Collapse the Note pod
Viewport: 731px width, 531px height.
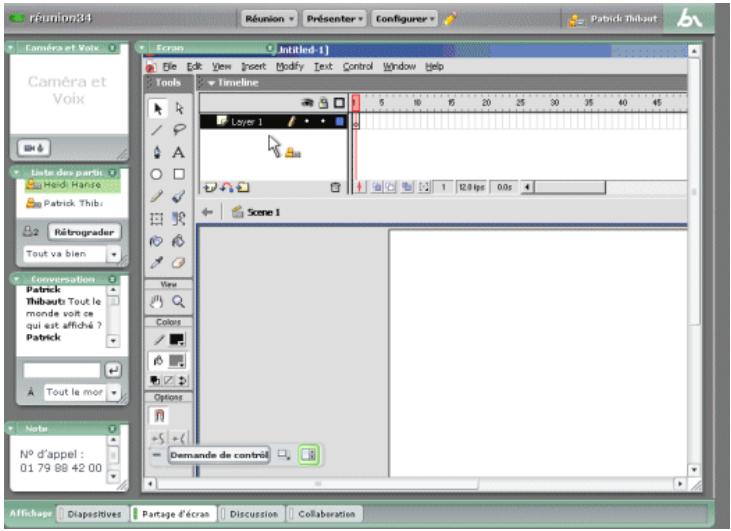10,428
